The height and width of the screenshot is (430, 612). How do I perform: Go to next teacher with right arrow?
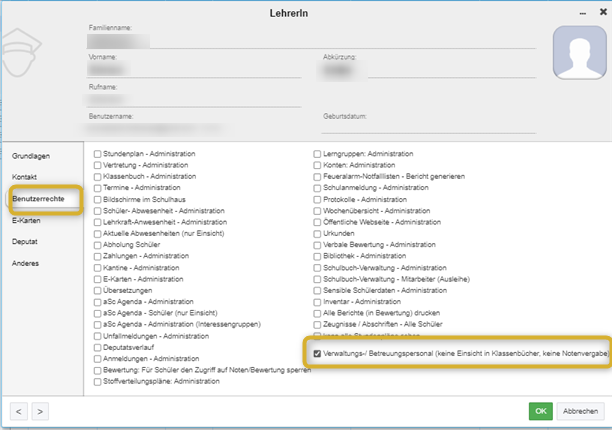pos(40,411)
